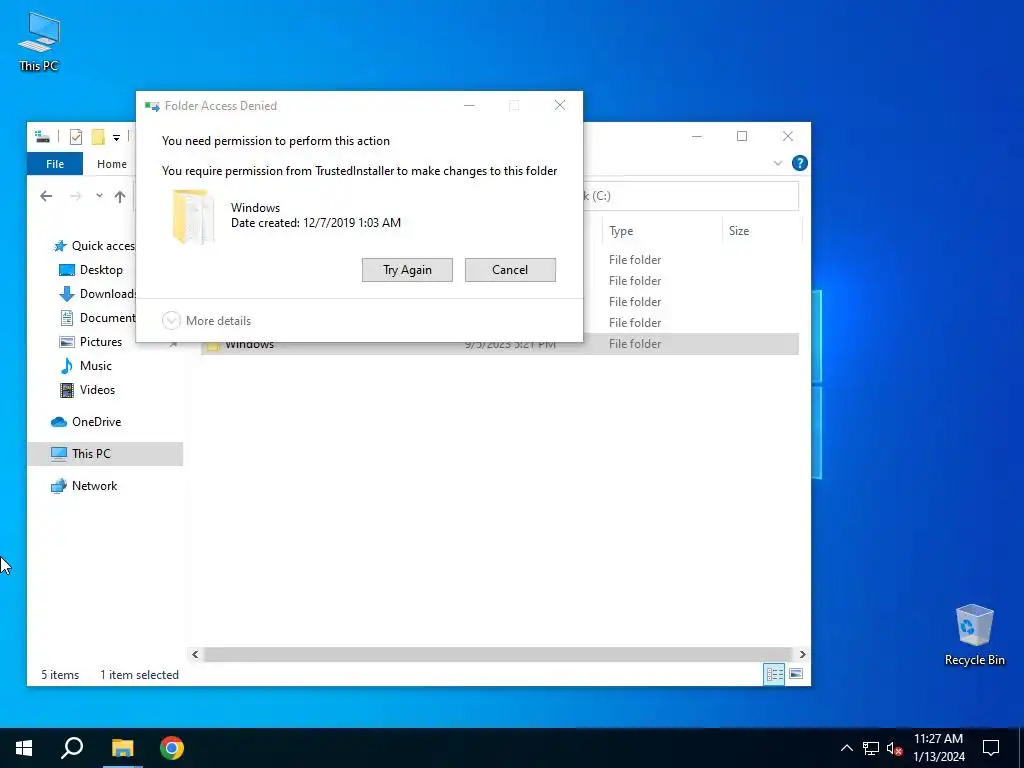Close the File Explorer window
1024x768 pixels.
click(x=788, y=136)
